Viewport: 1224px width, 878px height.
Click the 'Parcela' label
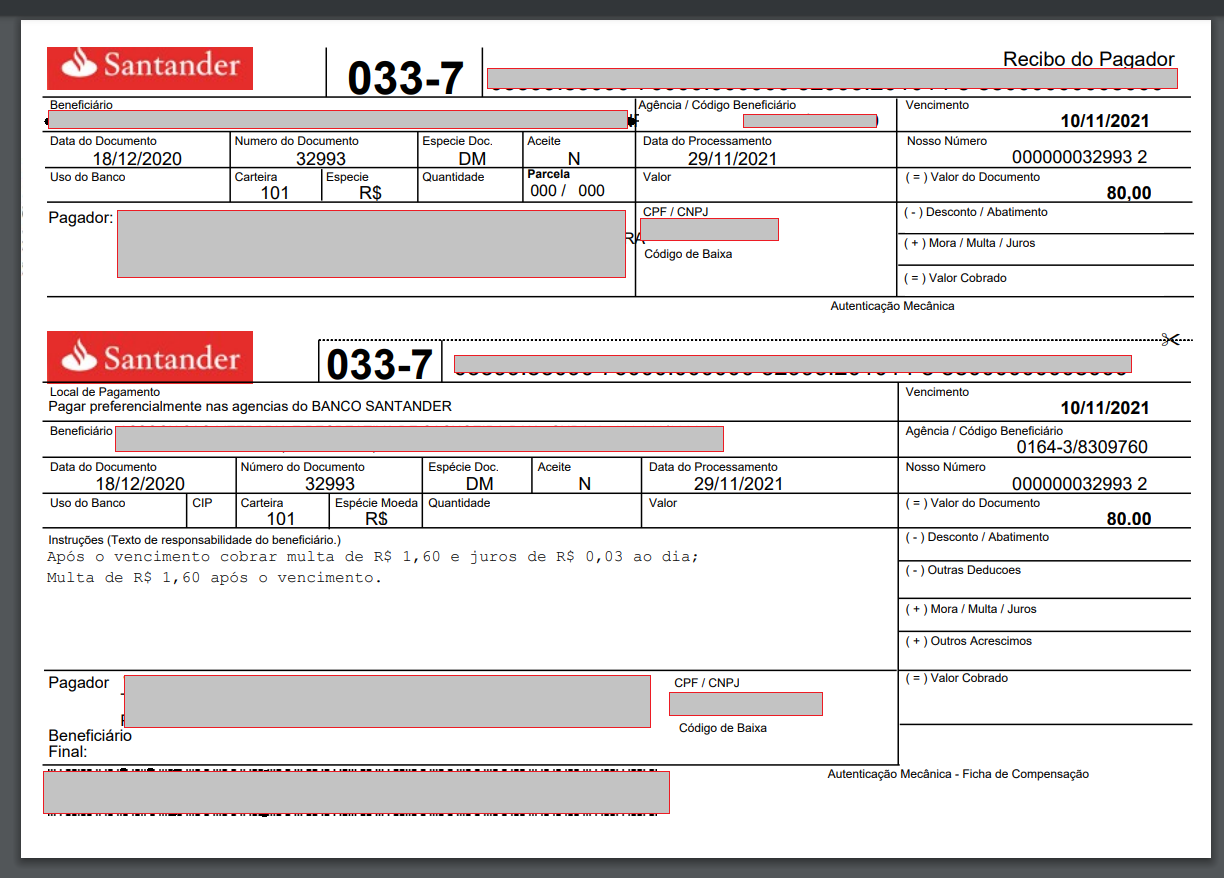549,174
